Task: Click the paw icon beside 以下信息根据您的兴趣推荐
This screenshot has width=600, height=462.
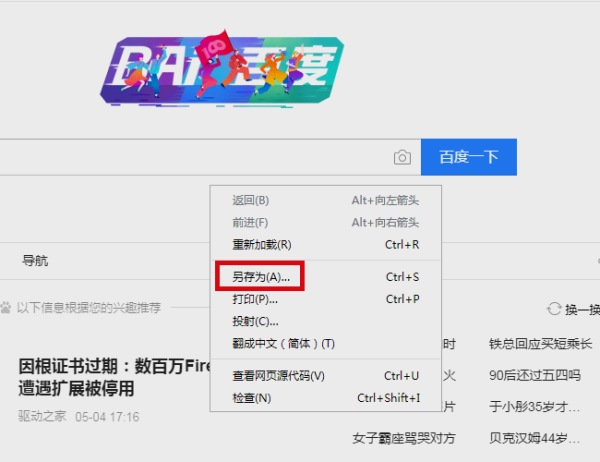Action: coord(6,307)
